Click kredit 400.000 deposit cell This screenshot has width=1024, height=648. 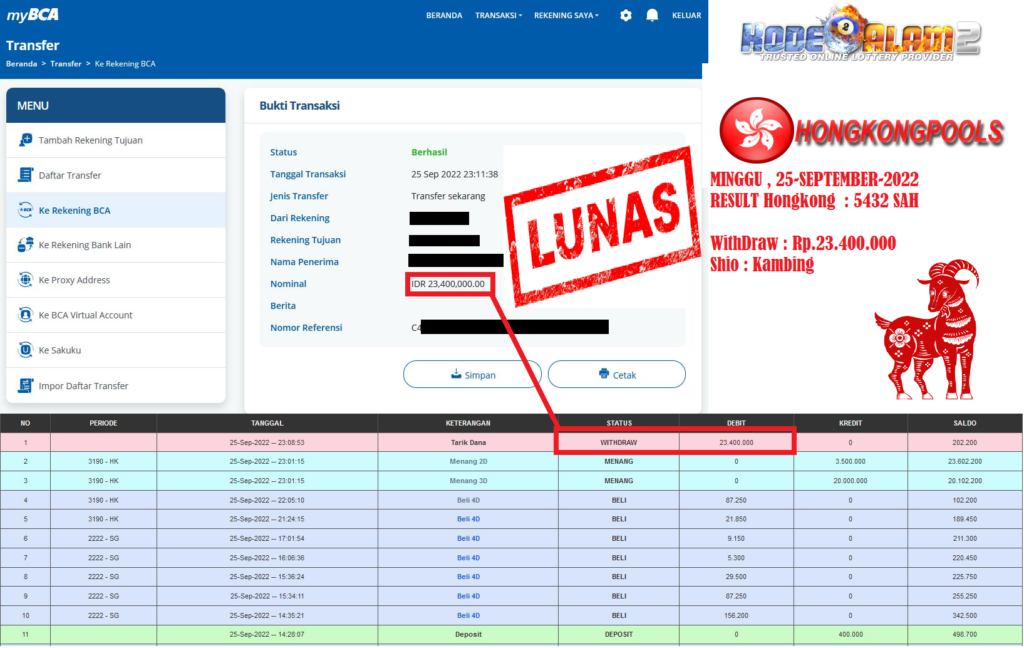(850, 635)
